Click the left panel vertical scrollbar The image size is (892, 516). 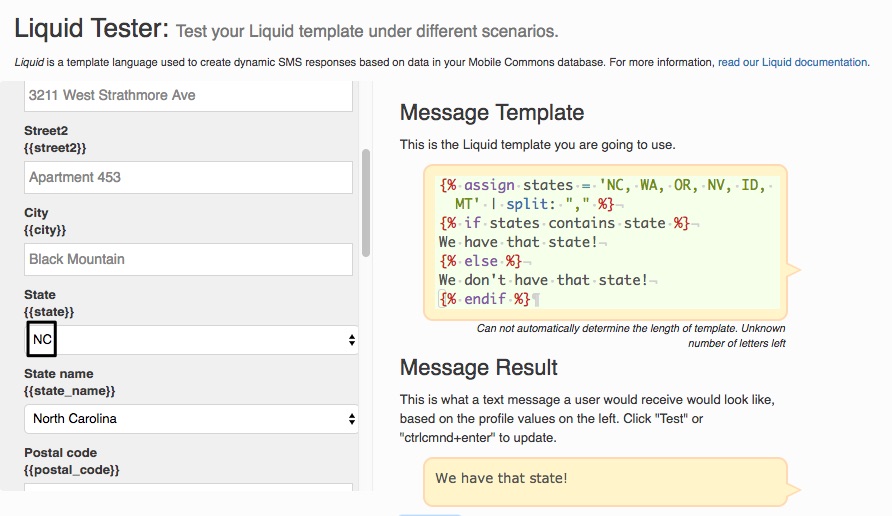[366, 203]
